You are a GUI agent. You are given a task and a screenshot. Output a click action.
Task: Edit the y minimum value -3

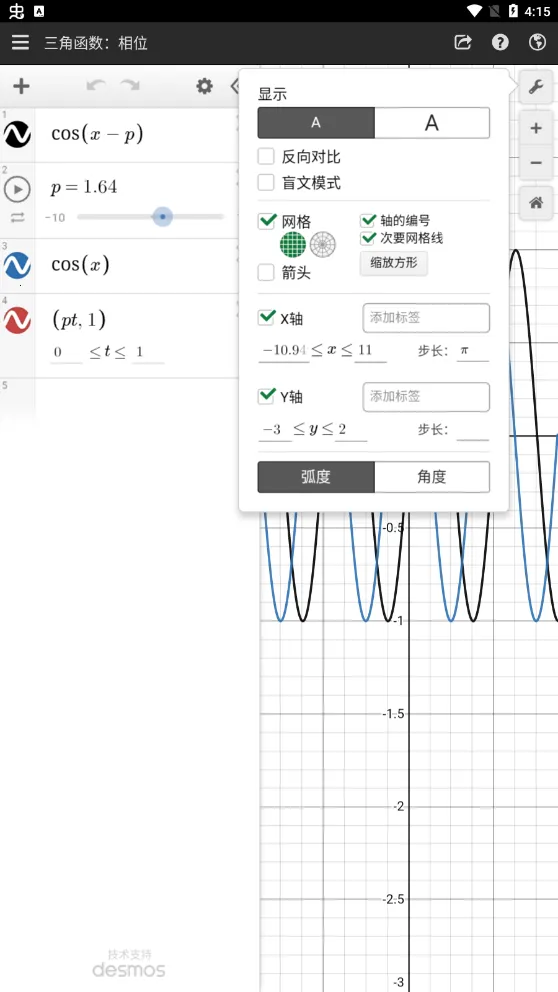(x=274, y=430)
